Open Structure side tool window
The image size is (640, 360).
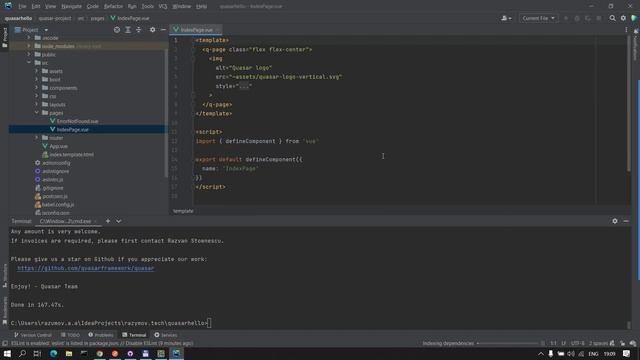coord(4,276)
